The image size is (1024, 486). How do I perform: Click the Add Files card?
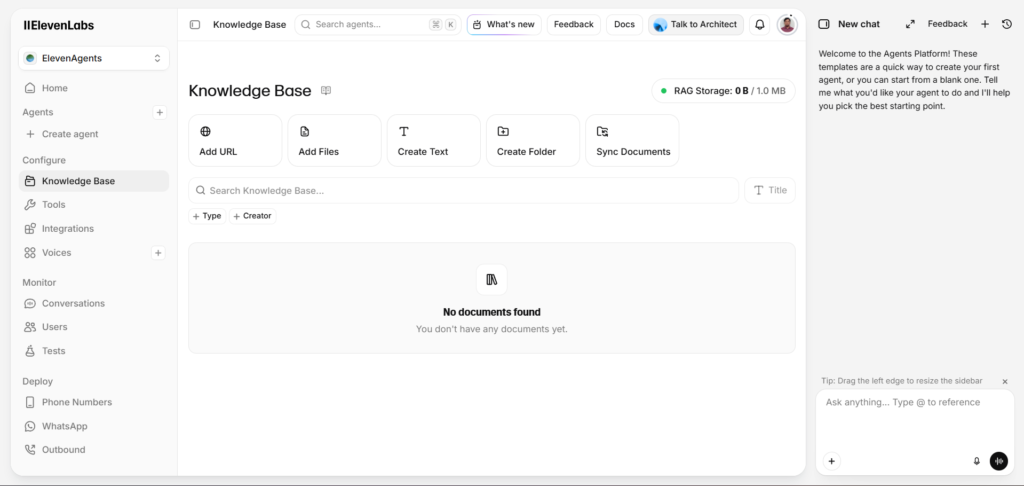pyautogui.click(x=334, y=140)
